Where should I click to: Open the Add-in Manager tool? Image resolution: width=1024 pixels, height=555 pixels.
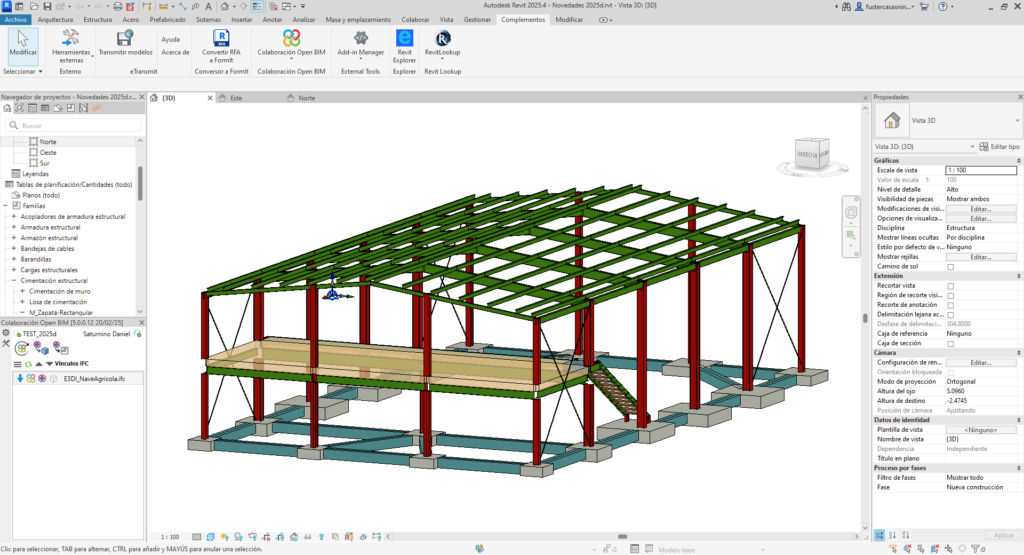tap(360, 39)
